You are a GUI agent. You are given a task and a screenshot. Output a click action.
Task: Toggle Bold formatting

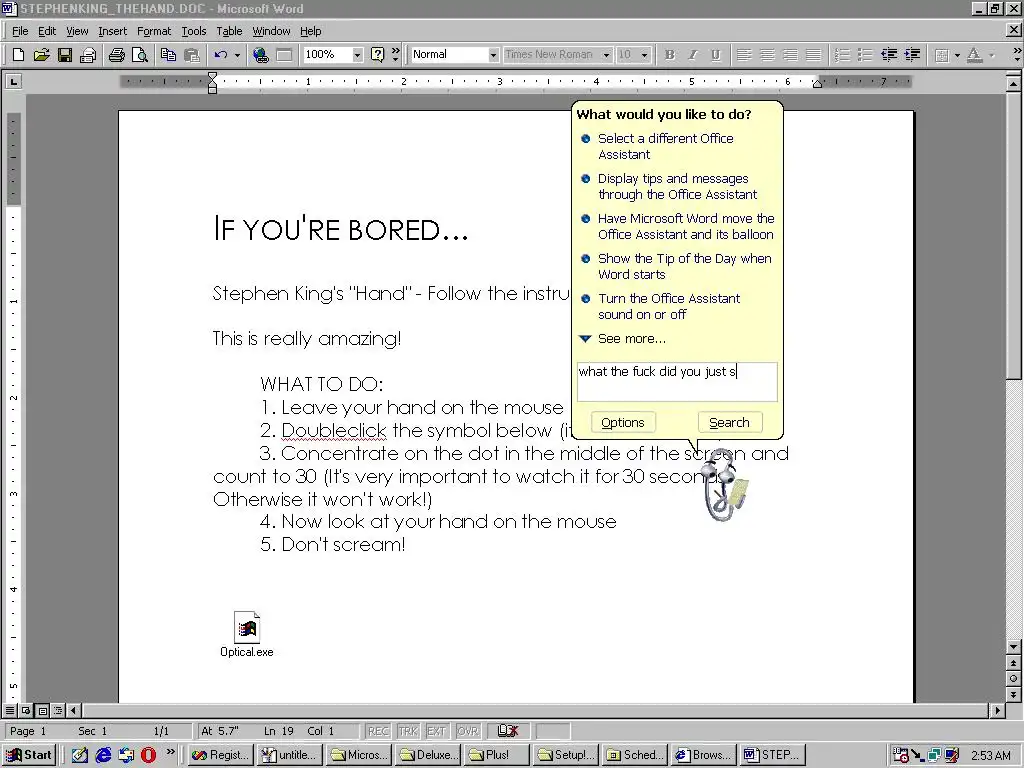669,55
